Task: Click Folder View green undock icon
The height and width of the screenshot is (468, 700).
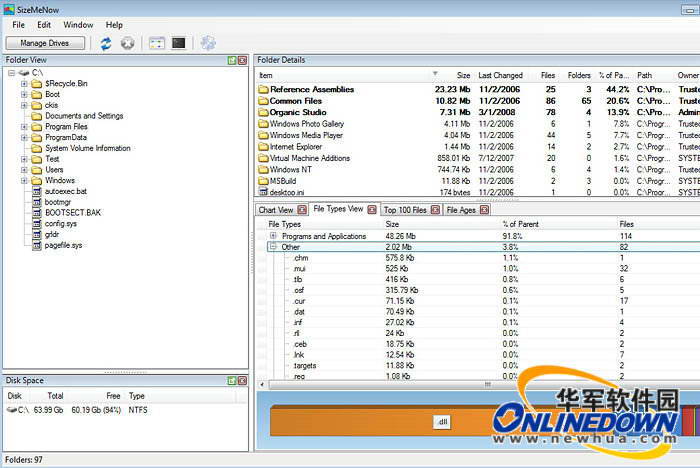Action: 232,60
